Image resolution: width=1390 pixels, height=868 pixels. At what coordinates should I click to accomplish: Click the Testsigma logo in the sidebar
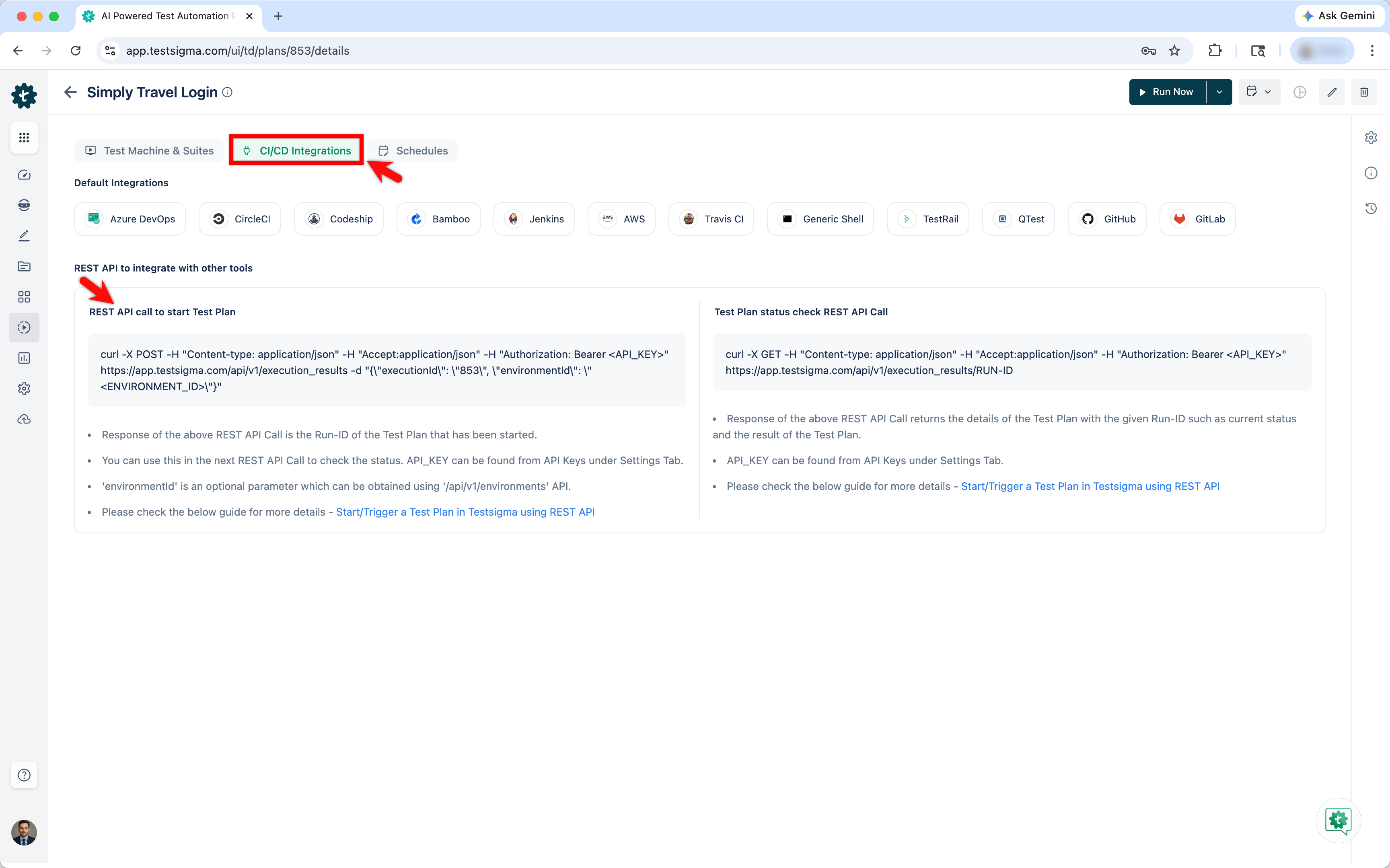click(x=24, y=95)
